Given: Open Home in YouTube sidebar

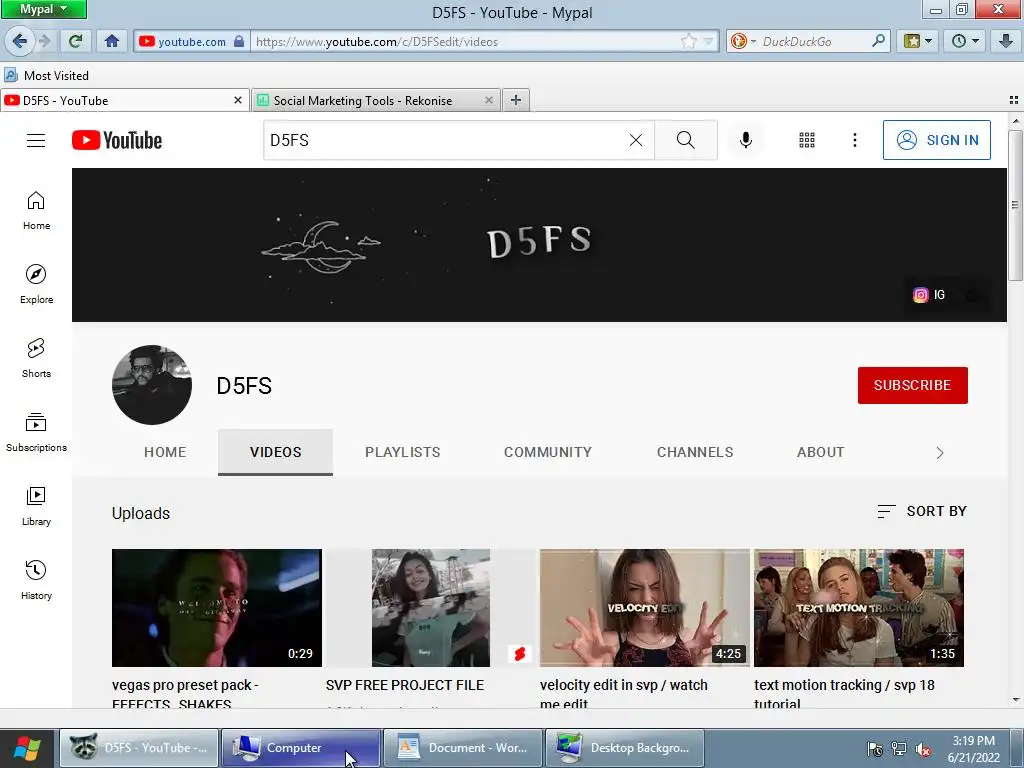Looking at the screenshot, I should pyautogui.click(x=36, y=210).
